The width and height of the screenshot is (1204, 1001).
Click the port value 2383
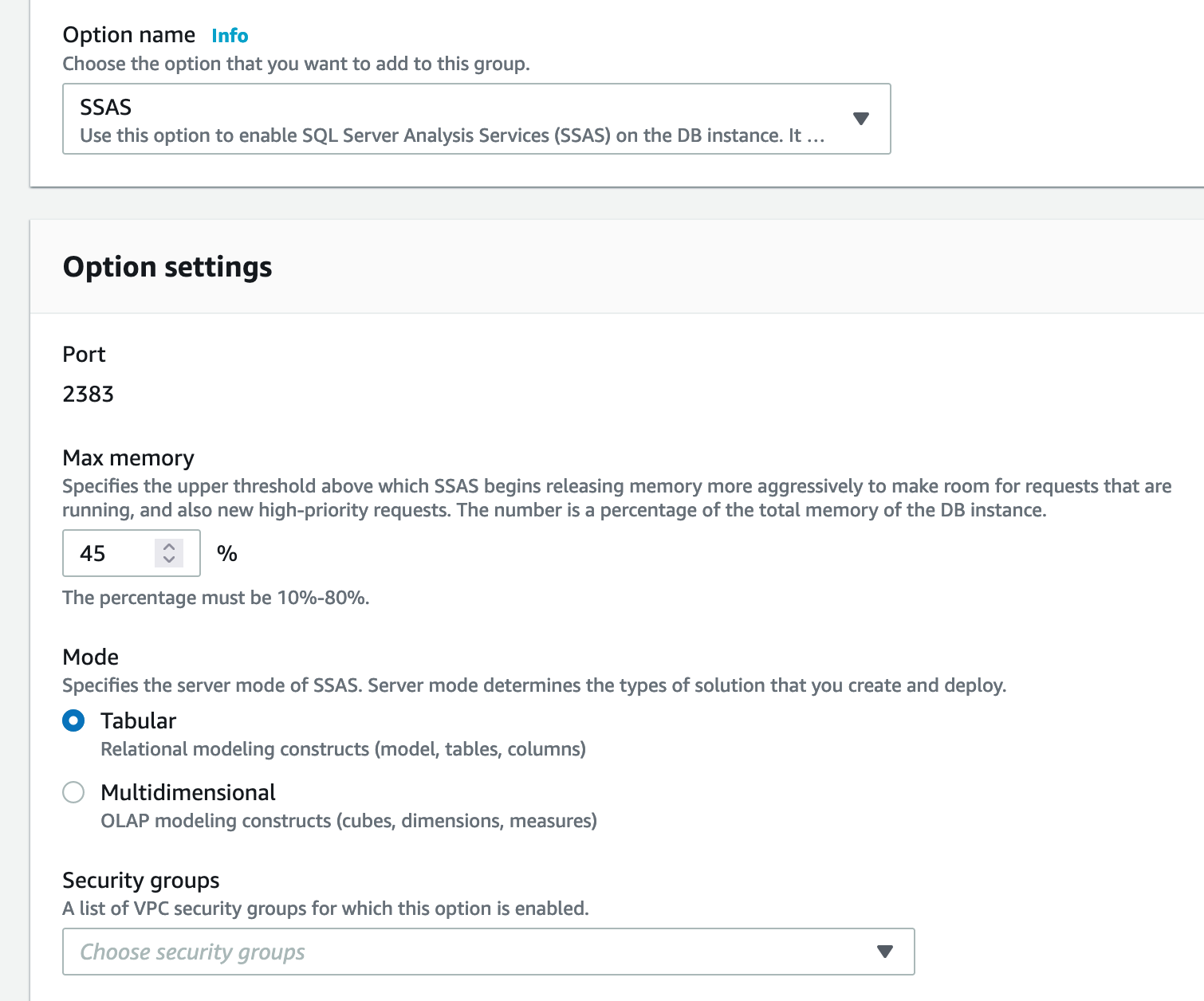[89, 394]
